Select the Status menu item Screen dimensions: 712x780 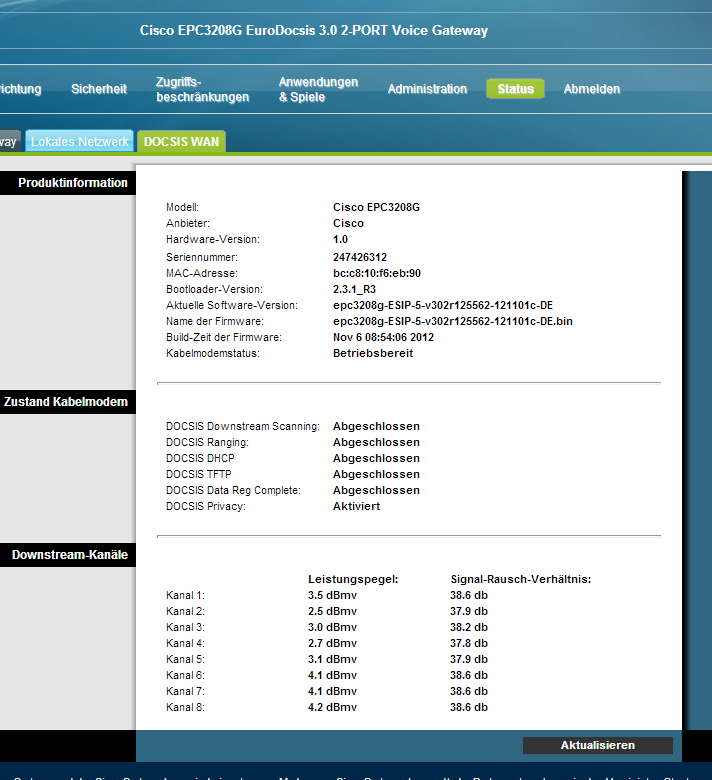(x=515, y=89)
